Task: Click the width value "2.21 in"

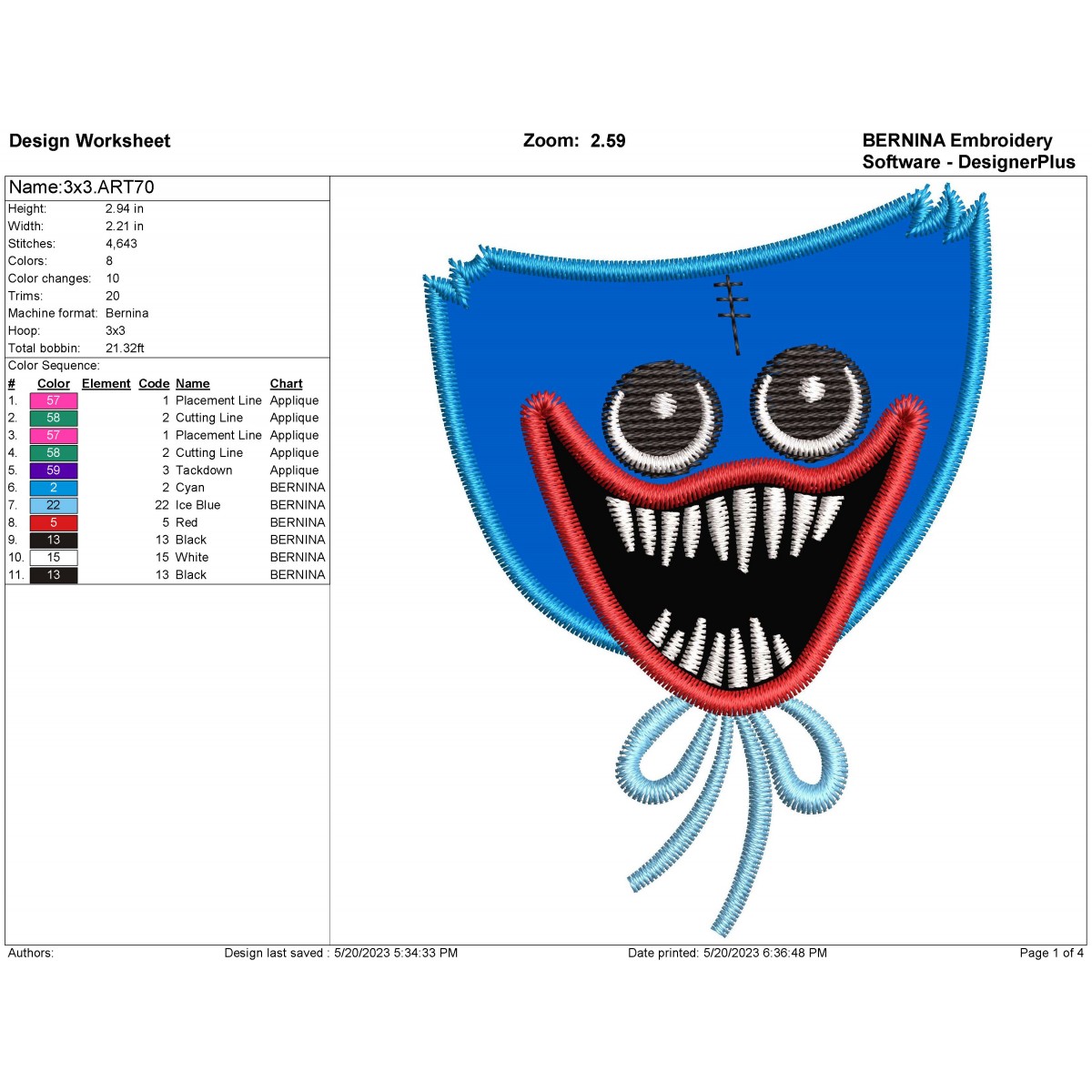Action: pyautogui.click(x=125, y=226)
